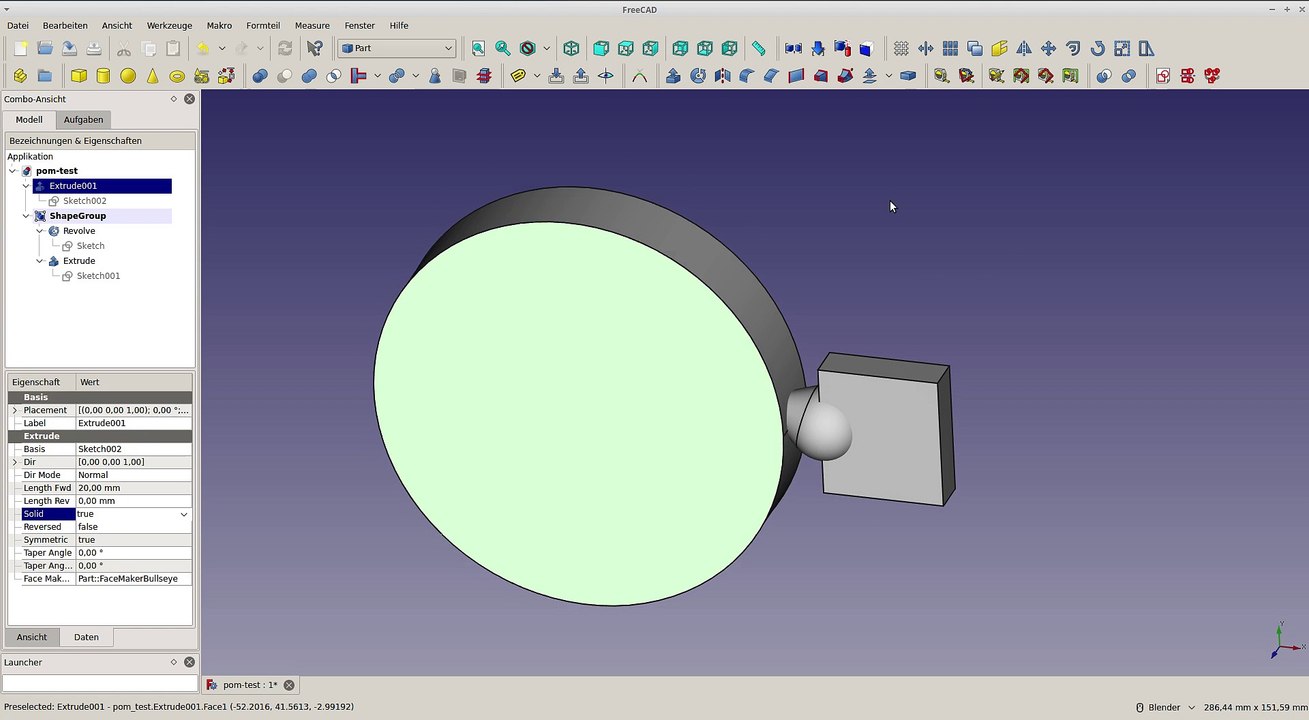Image resolution: width=1309 pixels, height=720 pixels.
Task: Expand the Placement property row
Action: [15, 410]
